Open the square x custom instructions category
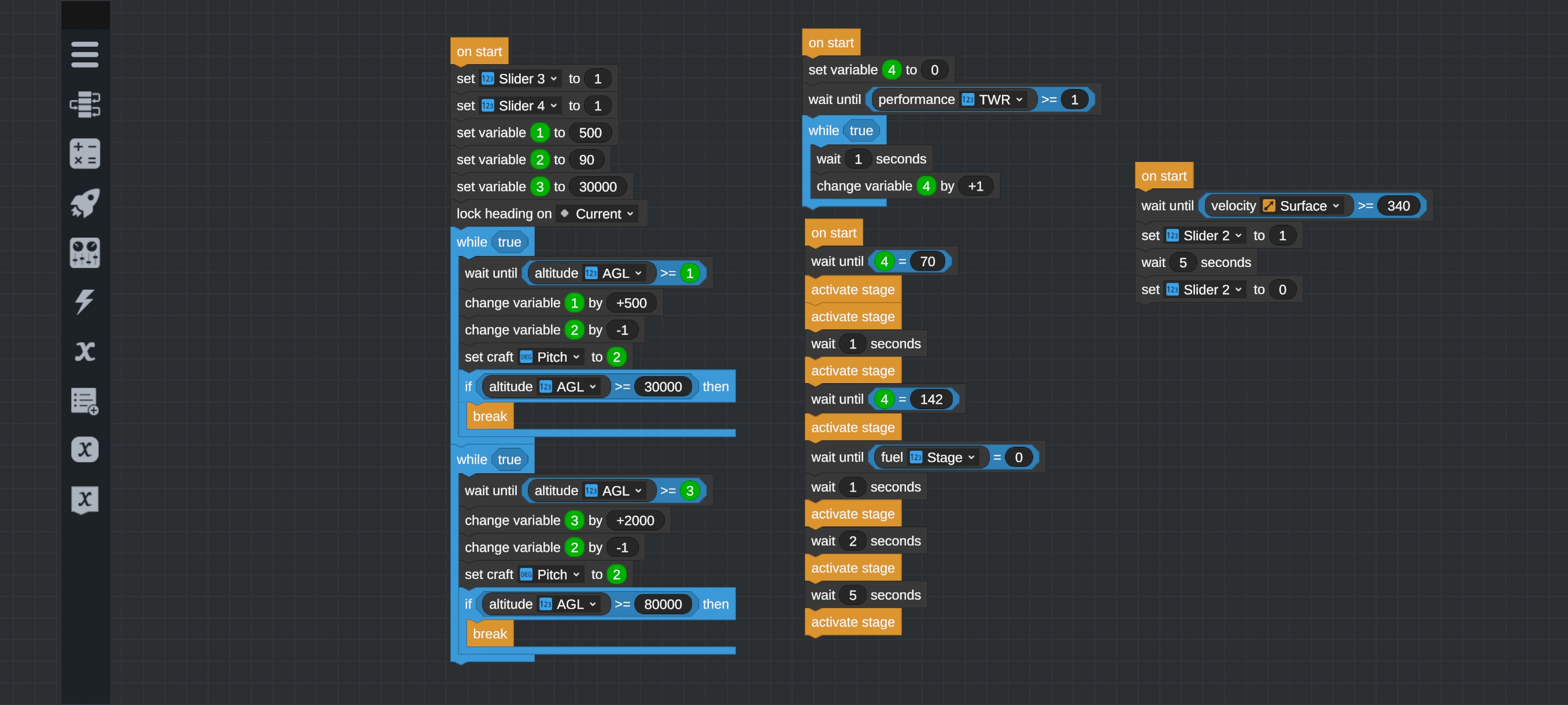Screen dimensions: 1568x705 (84, 499)
